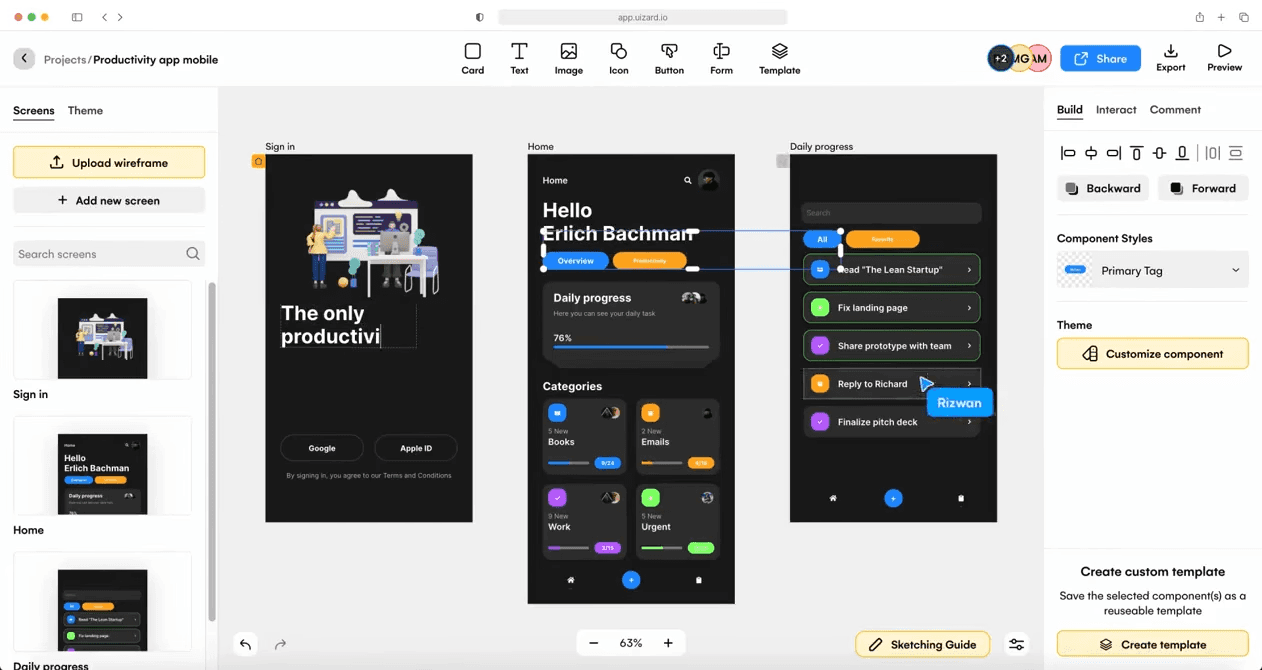The image size is (1262, 670).
Task: Click the Export icon
Action: [x=1170, y=51]
